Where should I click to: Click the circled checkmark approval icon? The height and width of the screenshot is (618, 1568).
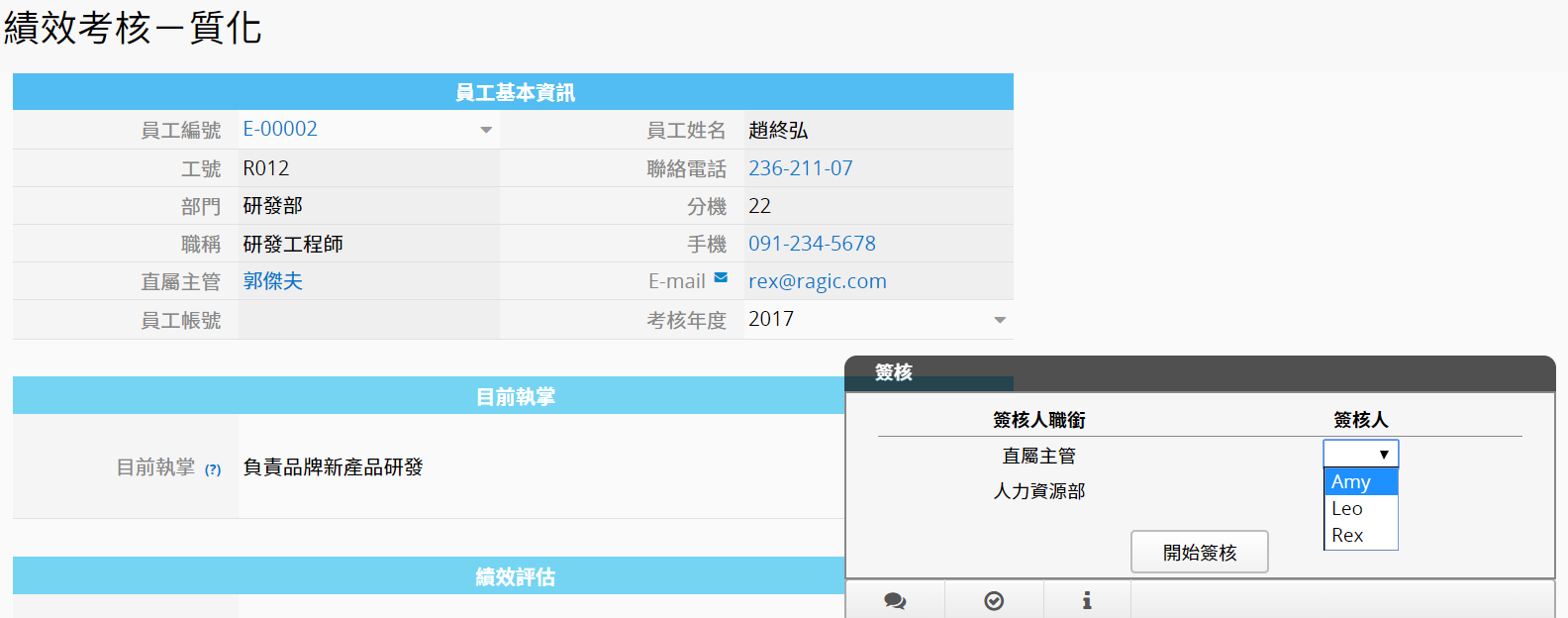click(x=994, y=601)
